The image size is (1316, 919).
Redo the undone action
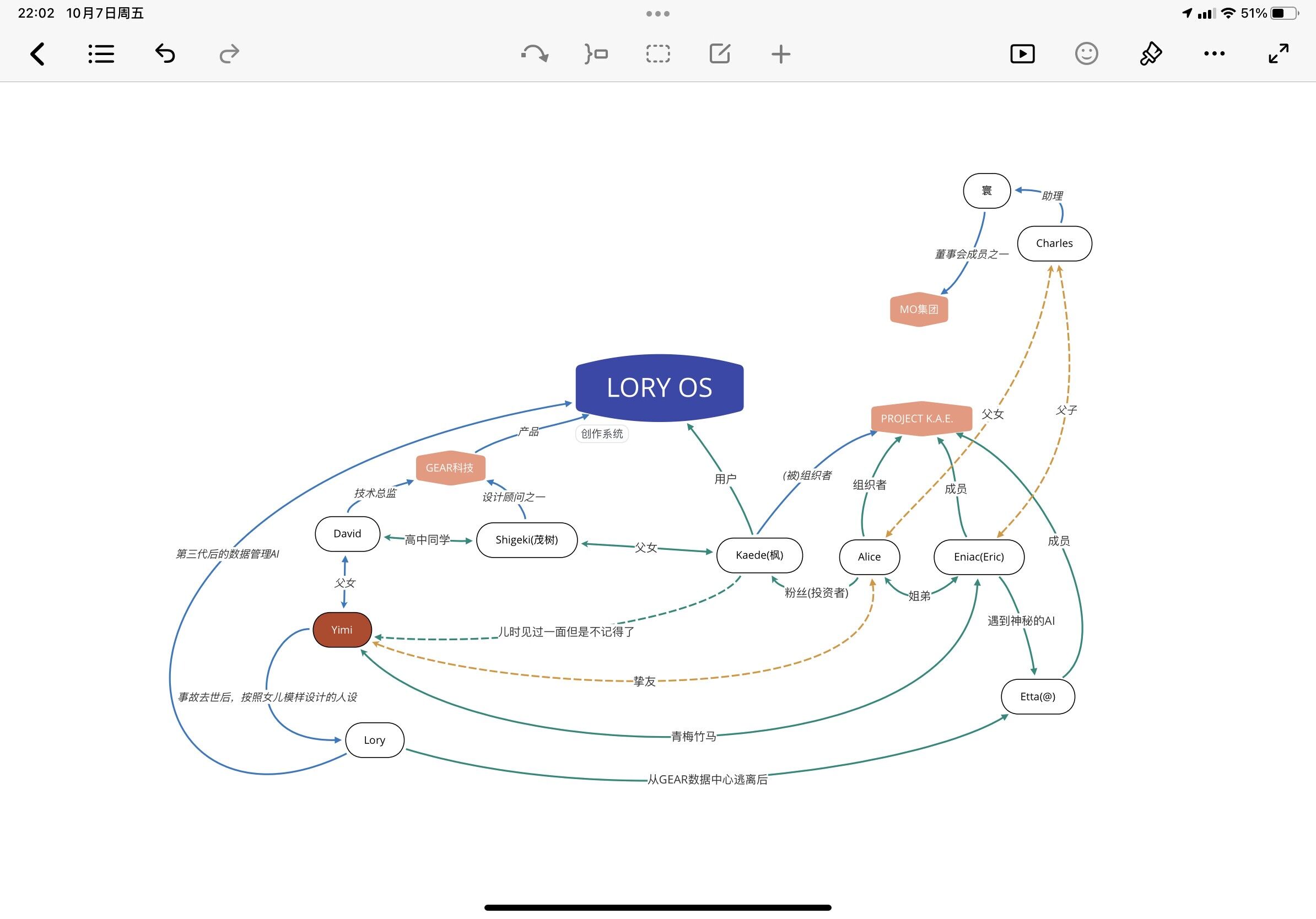pos(229,54)
